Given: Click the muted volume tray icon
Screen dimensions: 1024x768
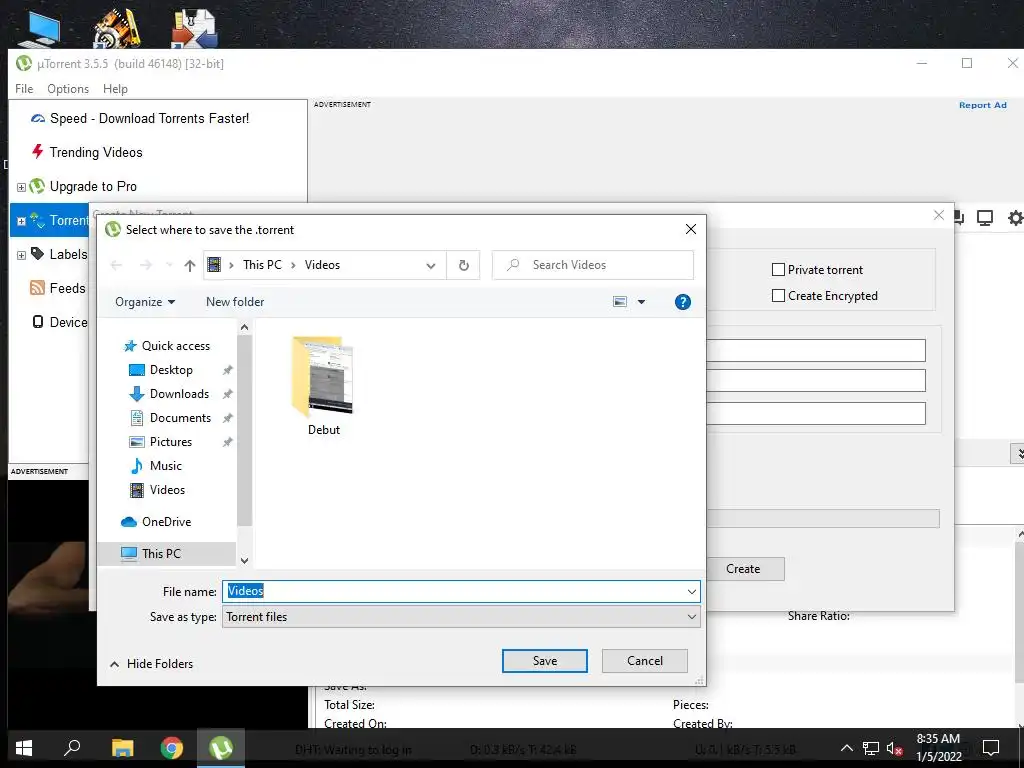Looking at the screenshot, I should pyautogui.click(x=895, y=748).
